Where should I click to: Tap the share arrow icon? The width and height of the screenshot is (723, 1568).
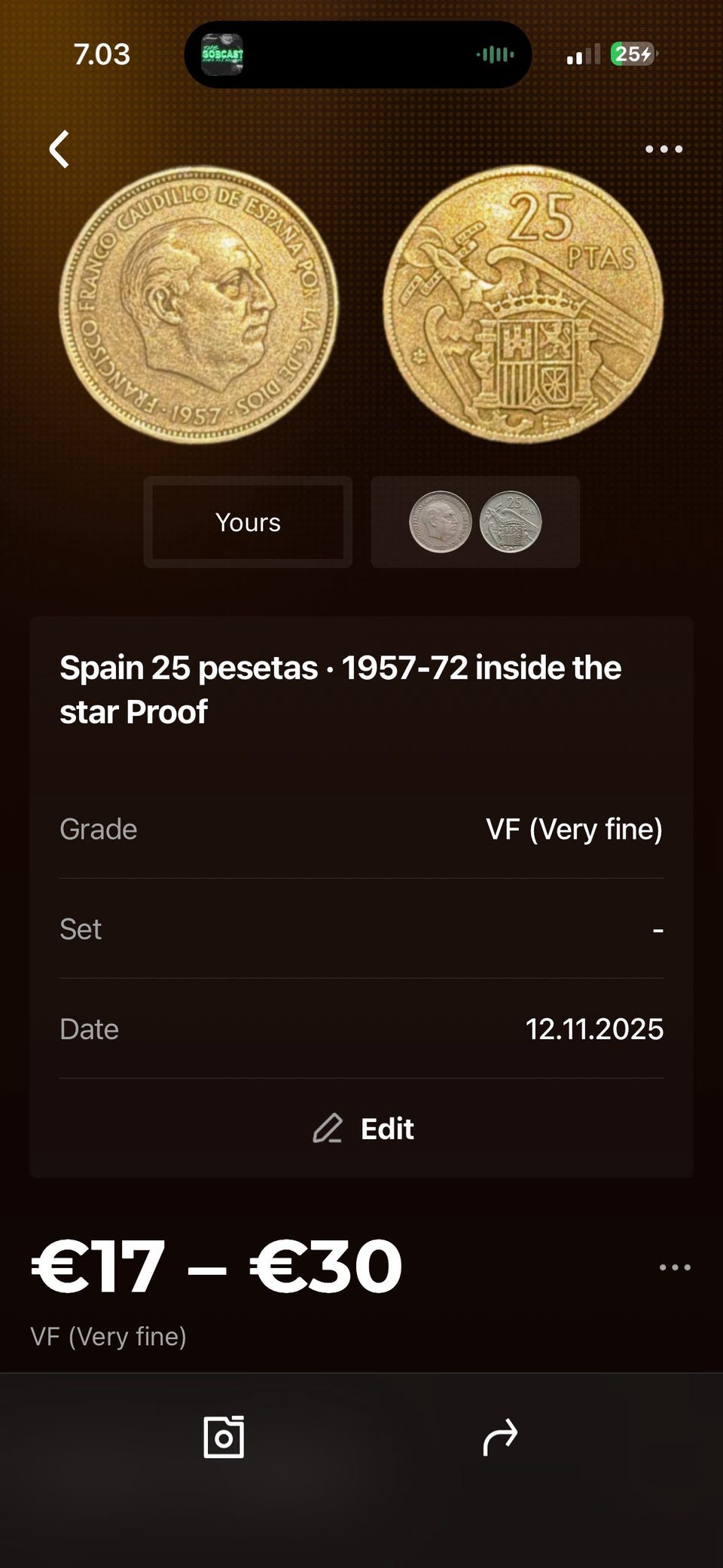(500, 1437)
